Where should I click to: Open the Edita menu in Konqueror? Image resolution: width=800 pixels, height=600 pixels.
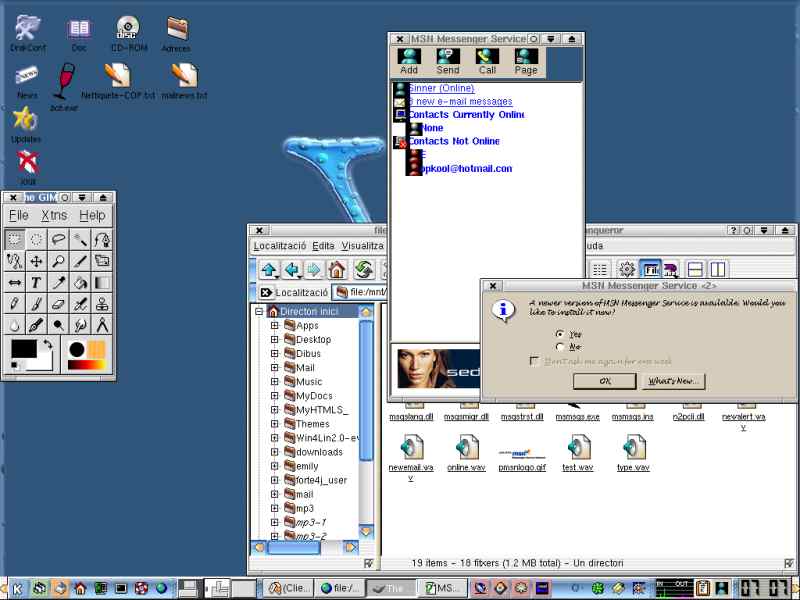pyautogui.click(x=323, y=246)
